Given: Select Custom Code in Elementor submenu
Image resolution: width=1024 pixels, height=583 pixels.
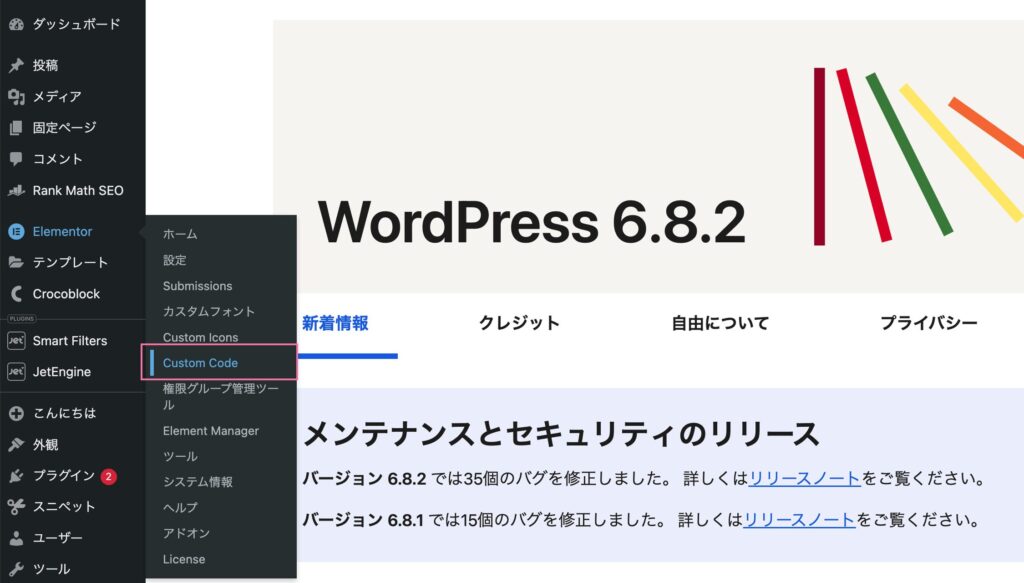Looking at the screenshot, I should pos(200,363).
